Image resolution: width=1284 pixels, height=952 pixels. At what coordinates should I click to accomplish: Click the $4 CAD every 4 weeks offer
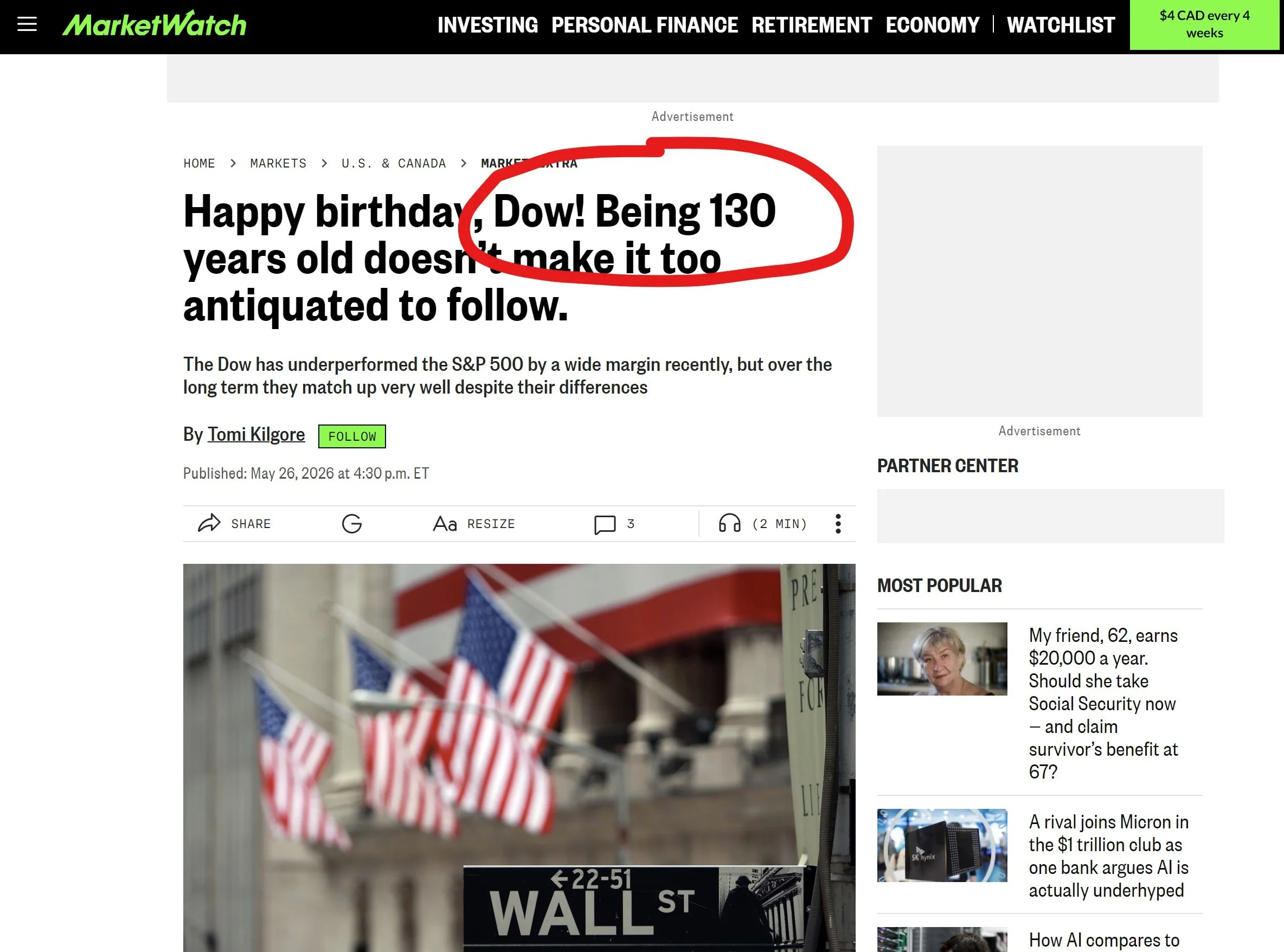(1204, 24)
